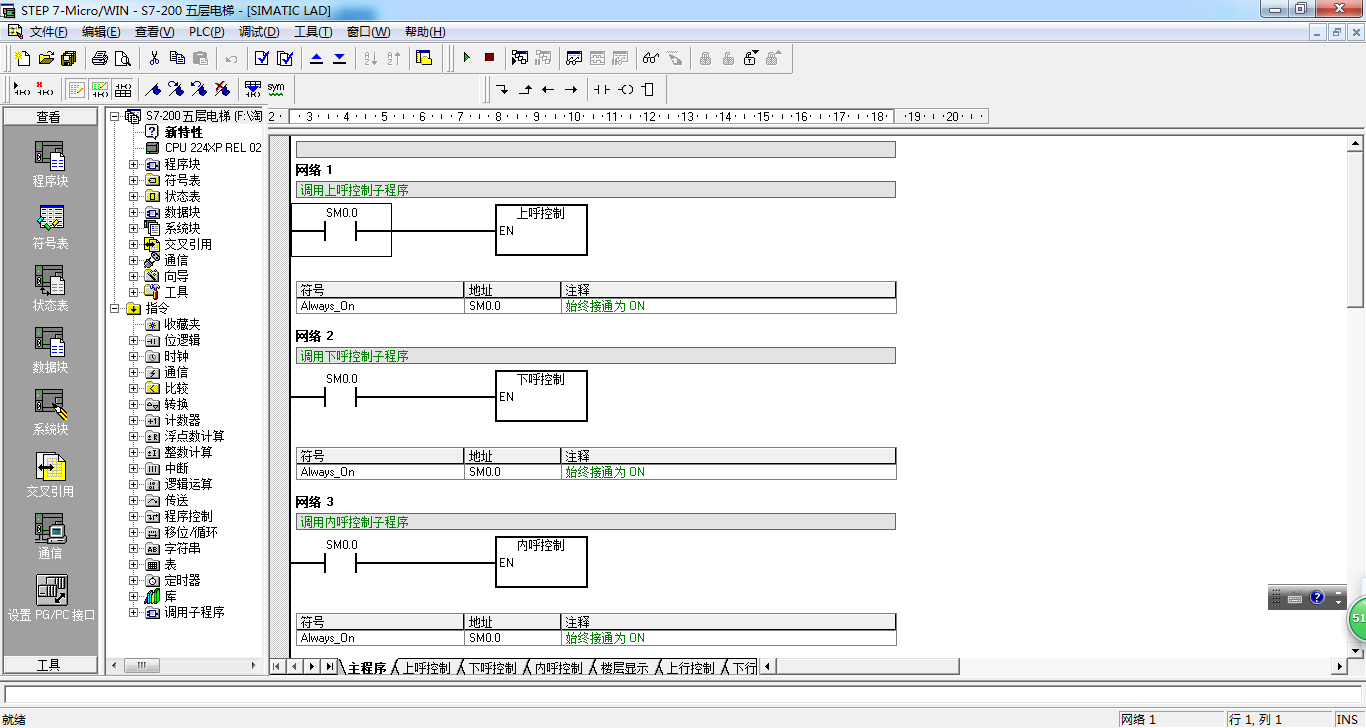This screenshot has height=728, width=1366.
Task: Insert a box from the LAD toolbar
Action: coord(648,89)
